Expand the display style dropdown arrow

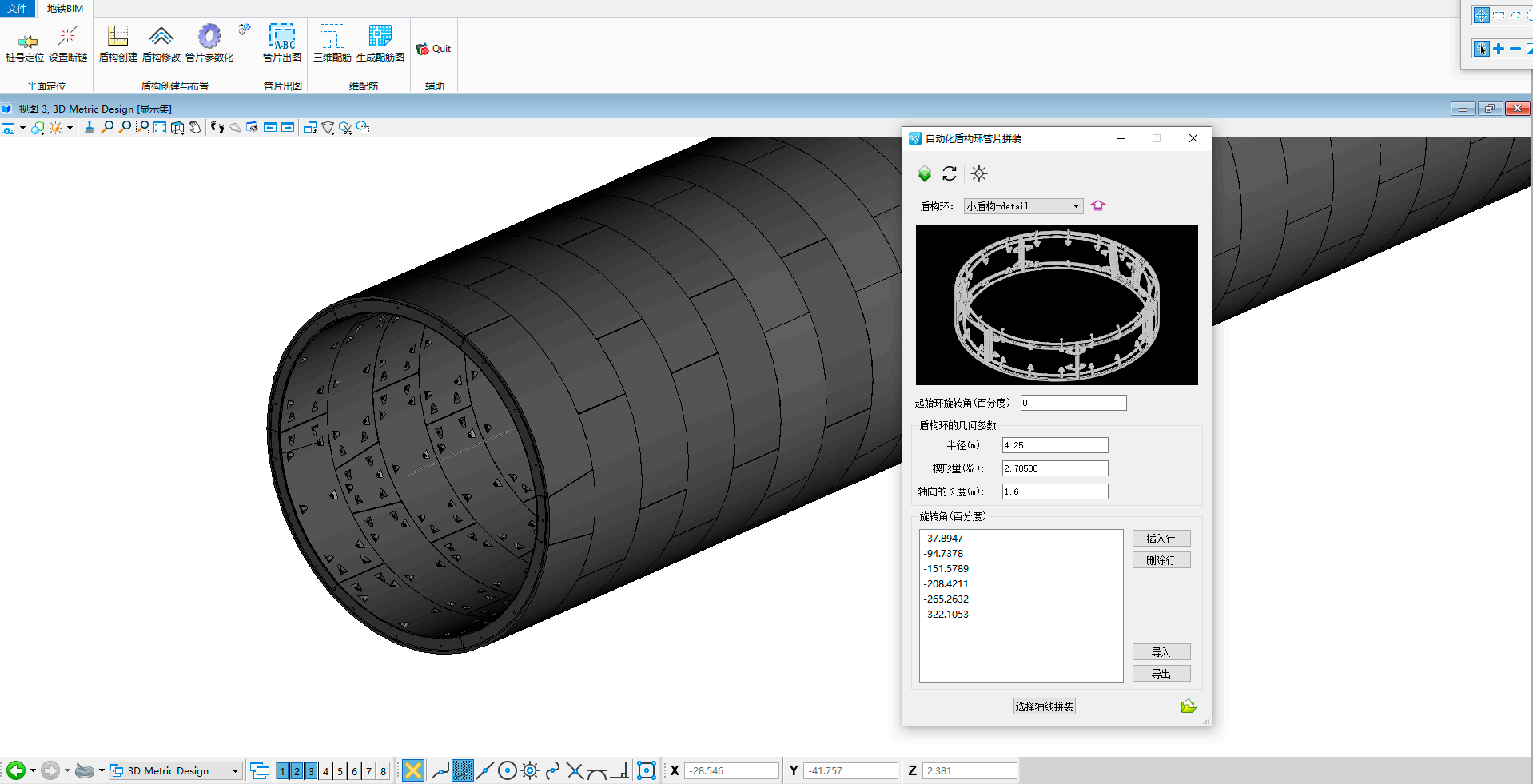(70, 128)
